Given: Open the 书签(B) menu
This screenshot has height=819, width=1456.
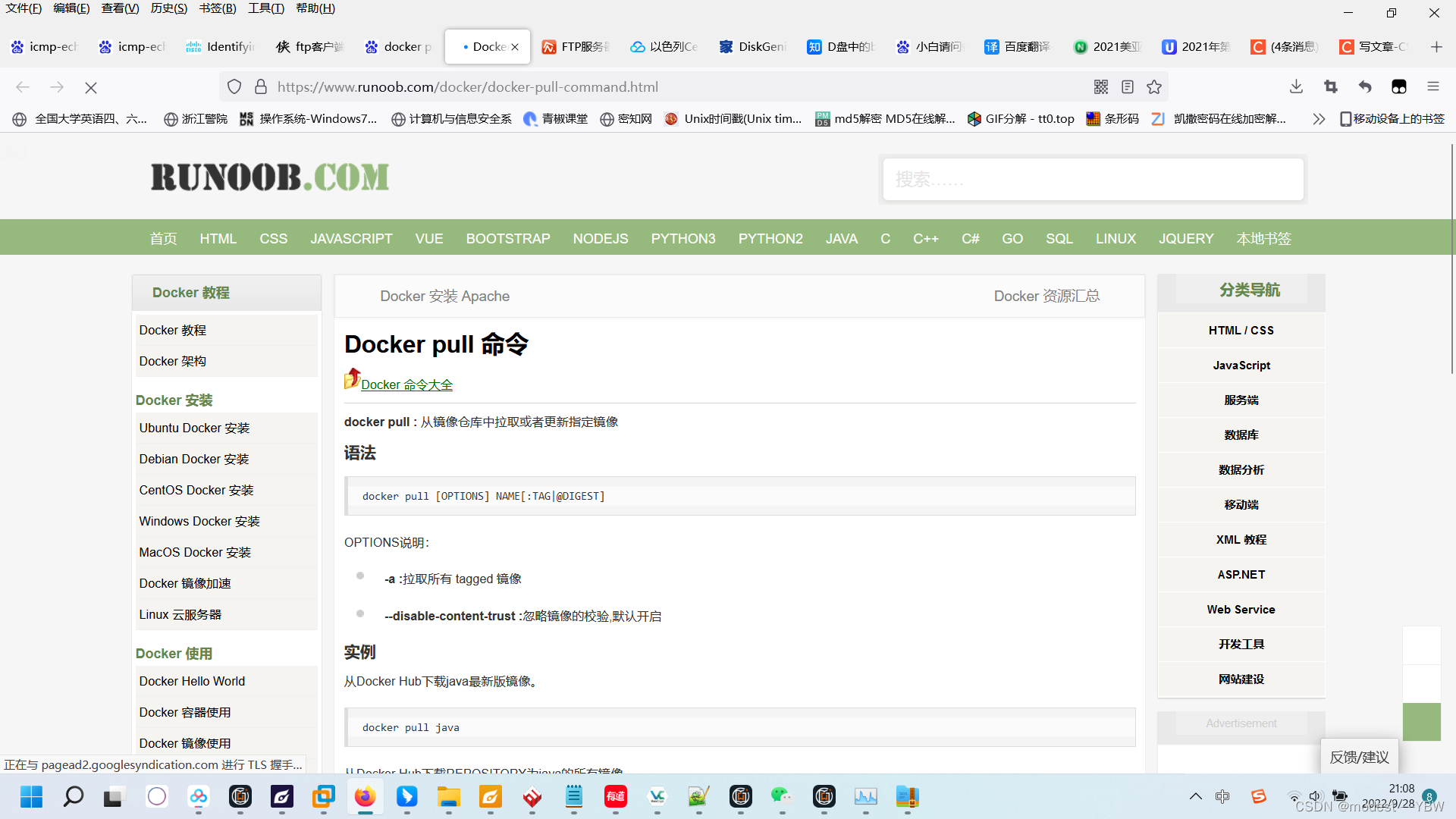Looking at the screenshot, I should pos(218,8).
